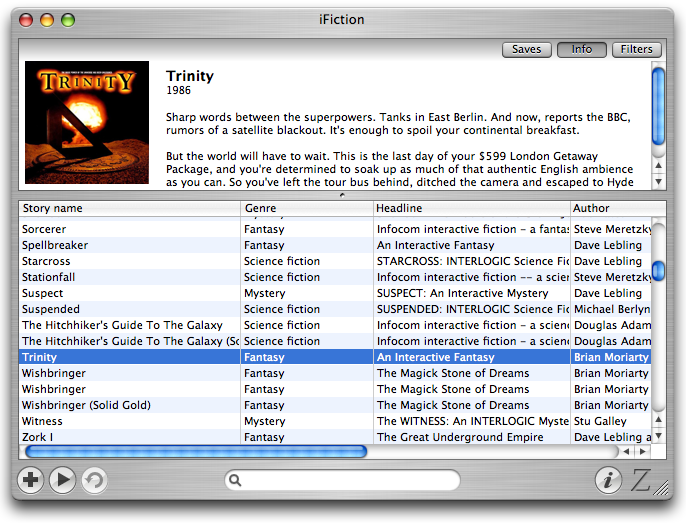The image size is (686, 523).
Task: Click the horizontal scrollbar right arrow
Action: pyautogui.click(x=642, y=452)
